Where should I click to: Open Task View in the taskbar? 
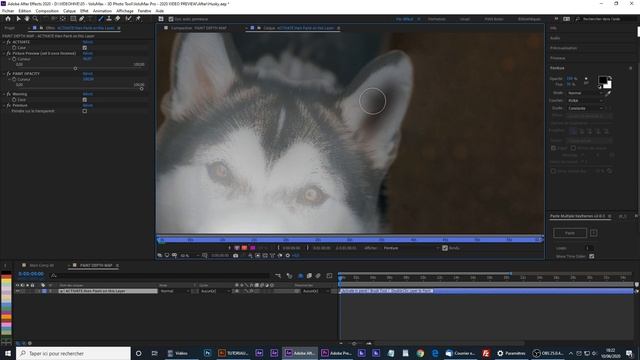coord(154,353)
